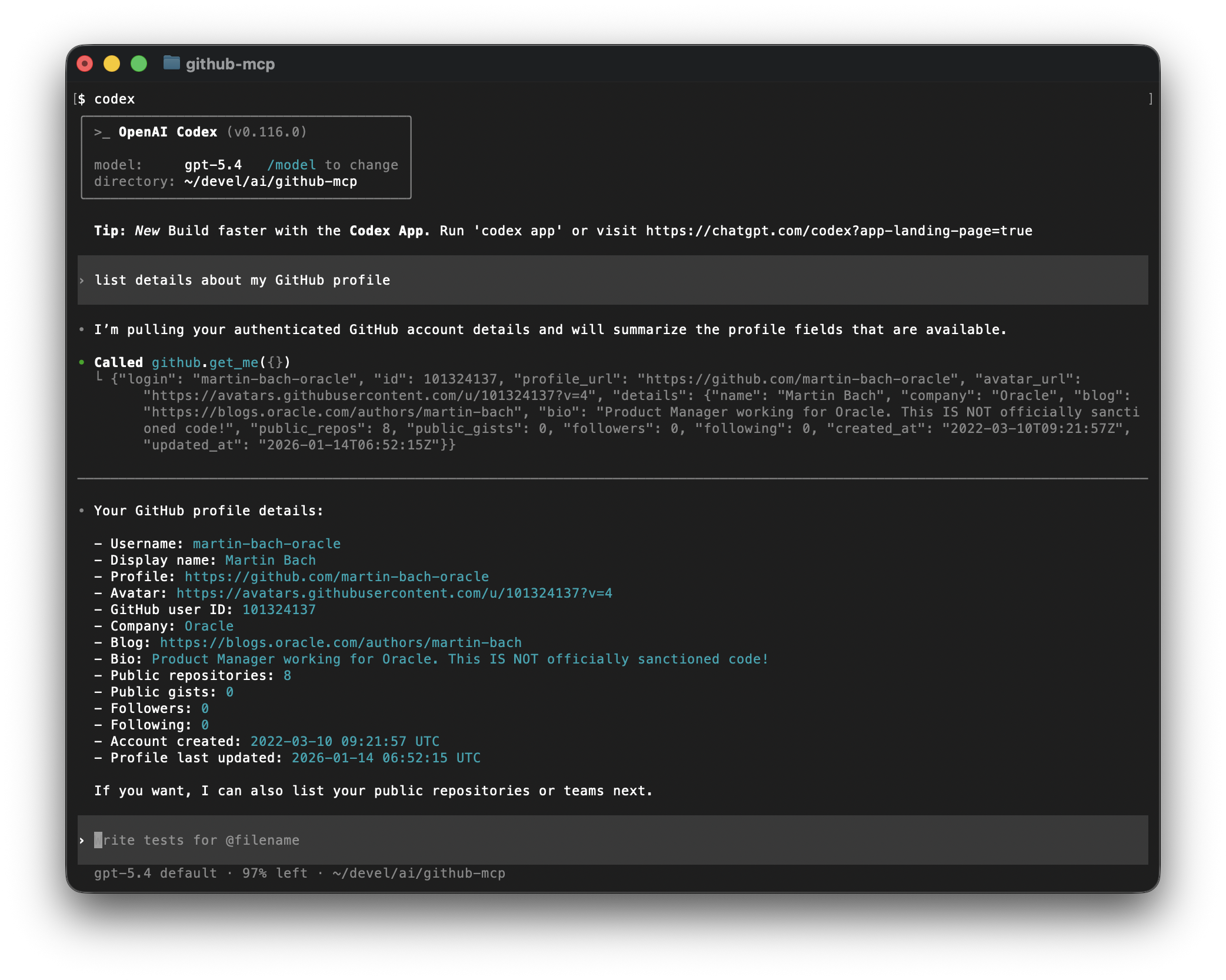Click the yellow minimize window button
Screen dimensions: 1226x980
112,64
